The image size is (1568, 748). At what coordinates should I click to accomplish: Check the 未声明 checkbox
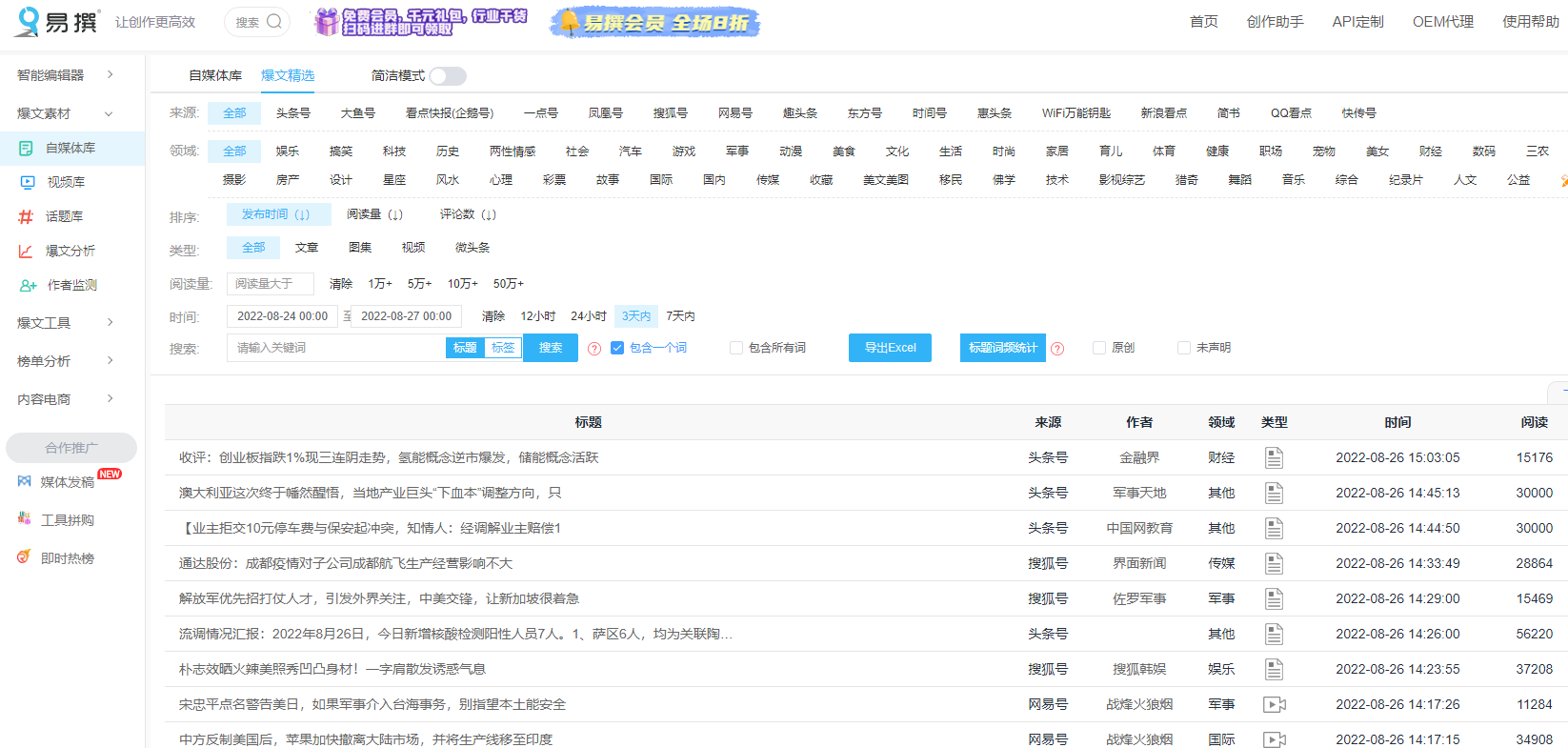[x=1184, y=348]
